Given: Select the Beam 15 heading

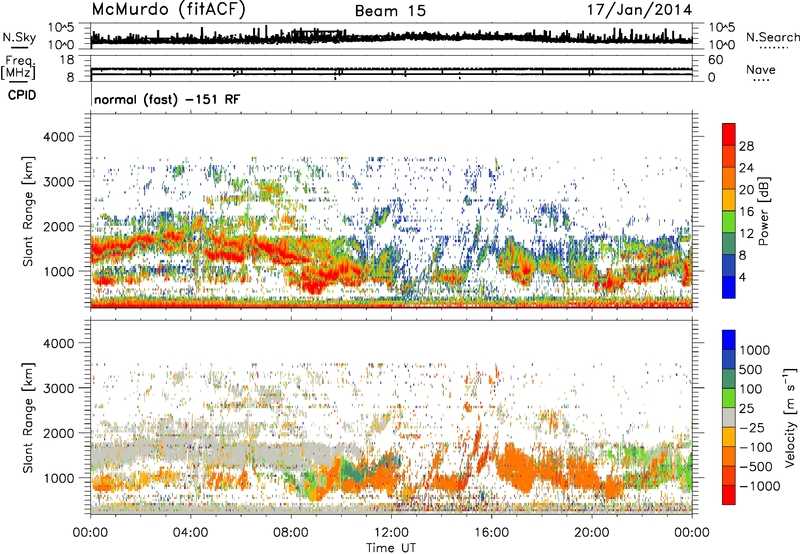Looking at the screenshot, I should click(390, 11).
